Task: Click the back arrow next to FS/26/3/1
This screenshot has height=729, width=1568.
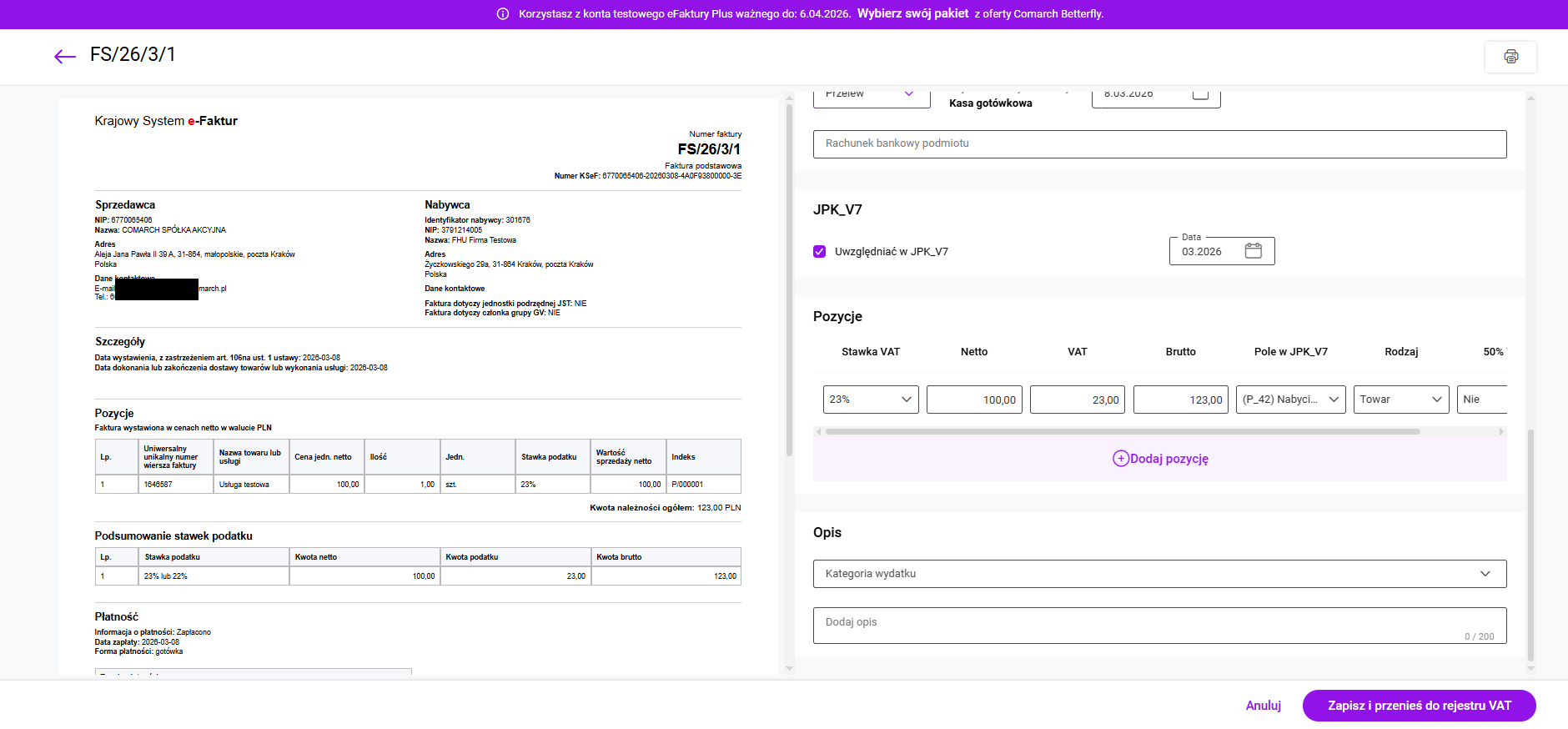Action: coord(65,56)
